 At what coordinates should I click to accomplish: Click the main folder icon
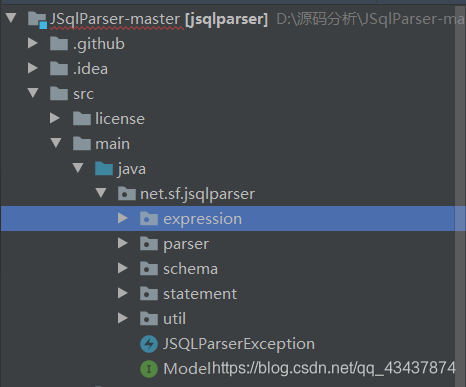pos(82,143)
